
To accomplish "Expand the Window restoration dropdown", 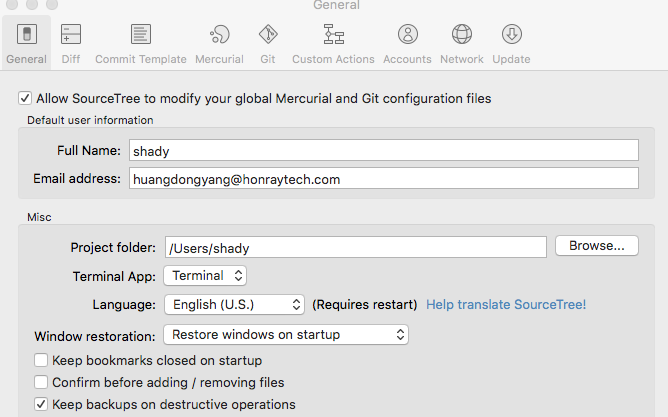I will click(286, 335).
